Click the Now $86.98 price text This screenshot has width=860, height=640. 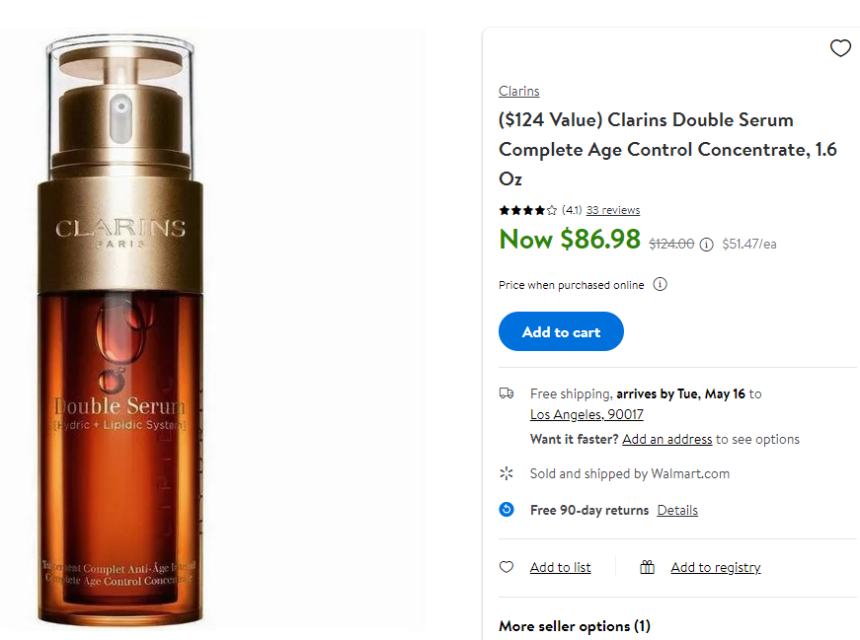(569, 240)
